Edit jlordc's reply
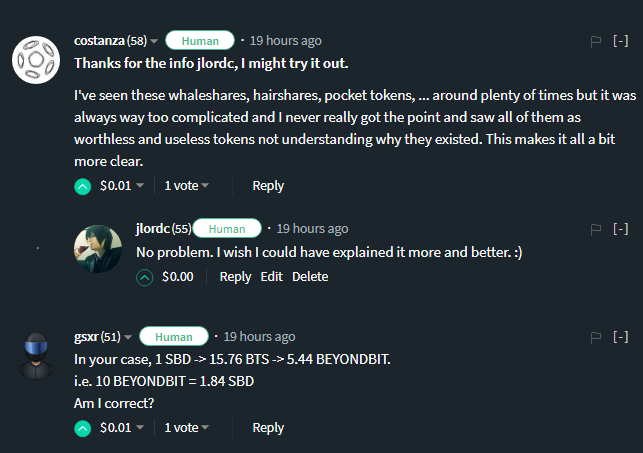The width and height of the screenshot is (643, 453). pyautogui.click(x=272, y=277)
